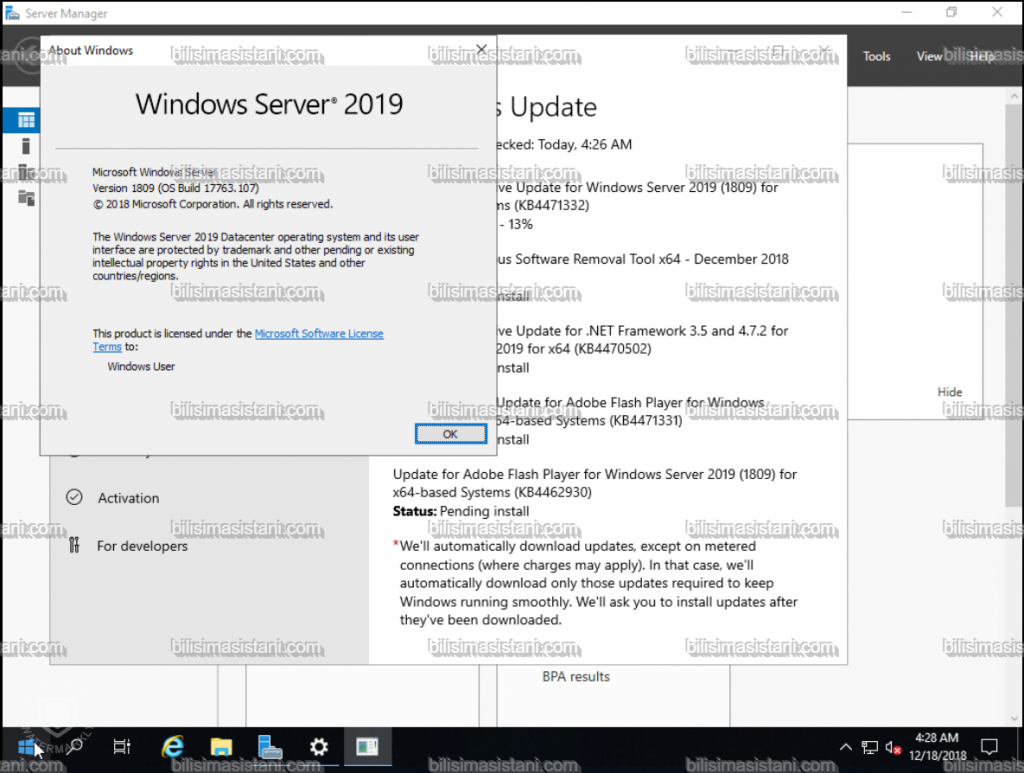Viewport: 1024px width, 773px height.
Task: Open File and Storage Services sidebar icon
Action: pyautogui.click(x=26, y=198)
